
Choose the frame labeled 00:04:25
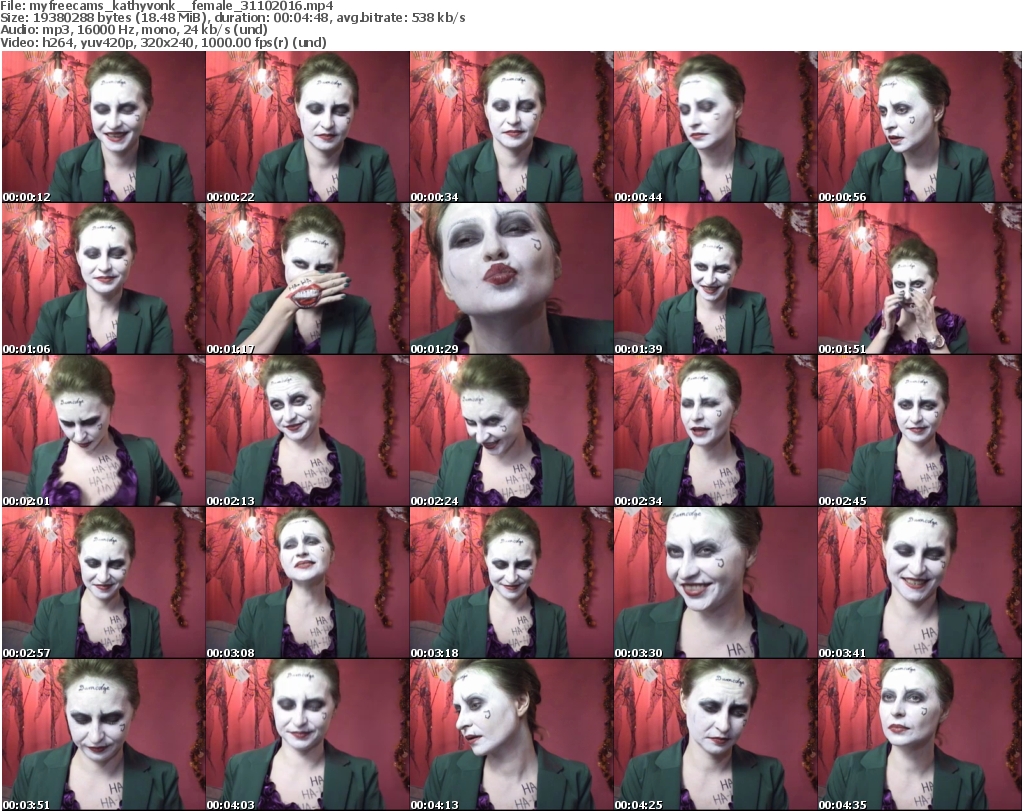point(715,735)
